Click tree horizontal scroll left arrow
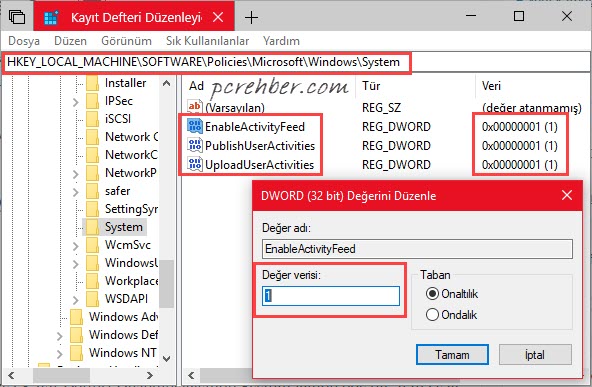Viewport: 592px width, 387px height. [11, 375]
